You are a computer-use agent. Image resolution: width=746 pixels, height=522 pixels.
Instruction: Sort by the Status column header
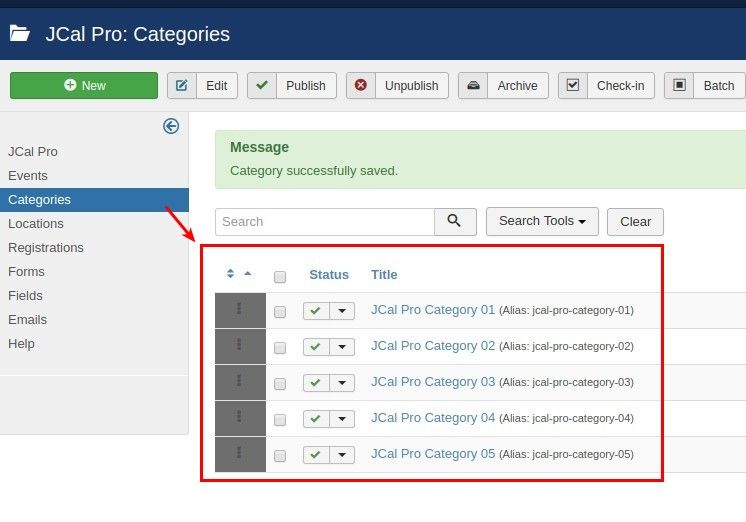(329, 275)
